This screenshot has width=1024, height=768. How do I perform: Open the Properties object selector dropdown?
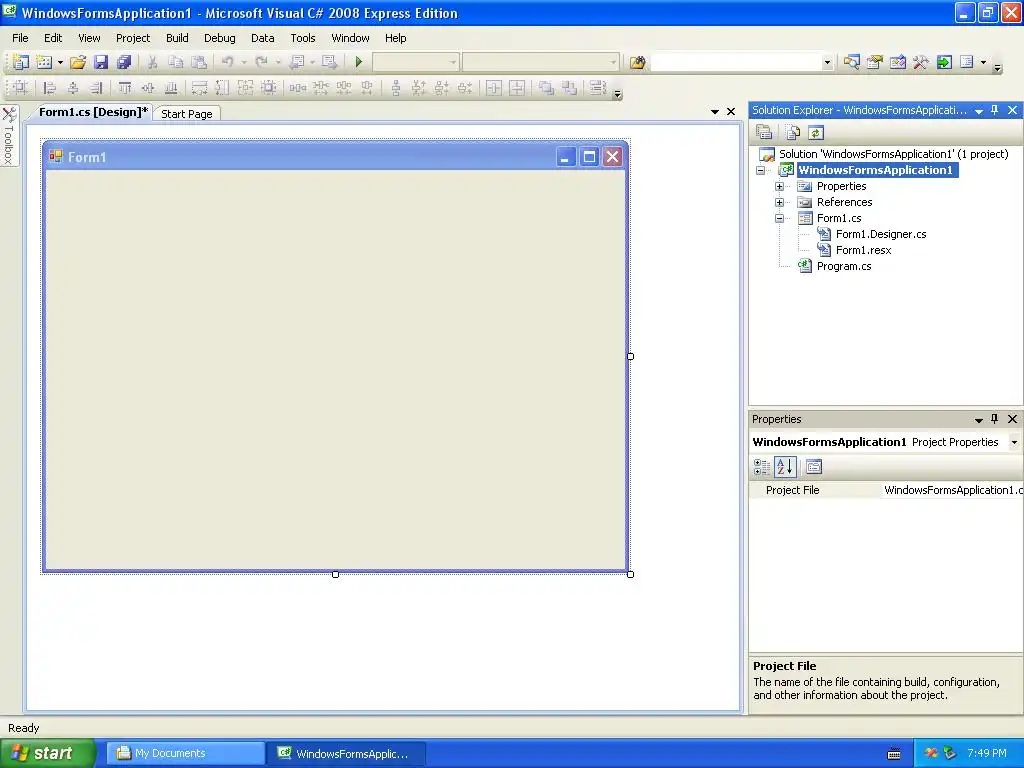click(x=1014, y=442)
